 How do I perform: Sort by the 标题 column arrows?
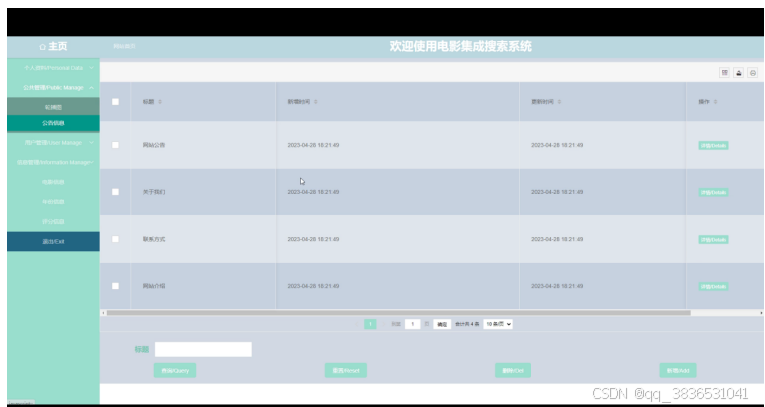[x=160, y=102]
